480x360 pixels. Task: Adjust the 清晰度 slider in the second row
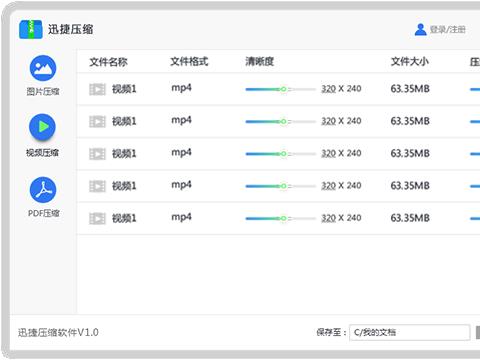(x=280, y=122)
